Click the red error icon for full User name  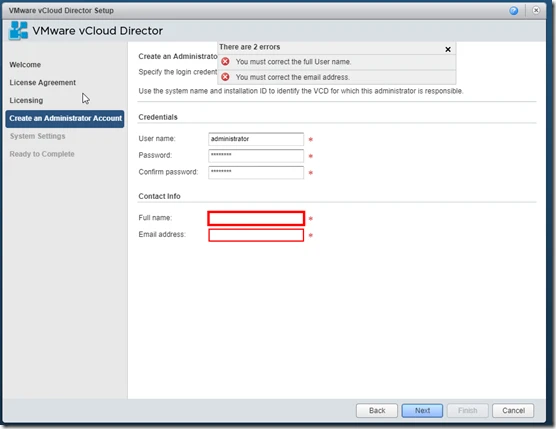[x=225, y=61]
